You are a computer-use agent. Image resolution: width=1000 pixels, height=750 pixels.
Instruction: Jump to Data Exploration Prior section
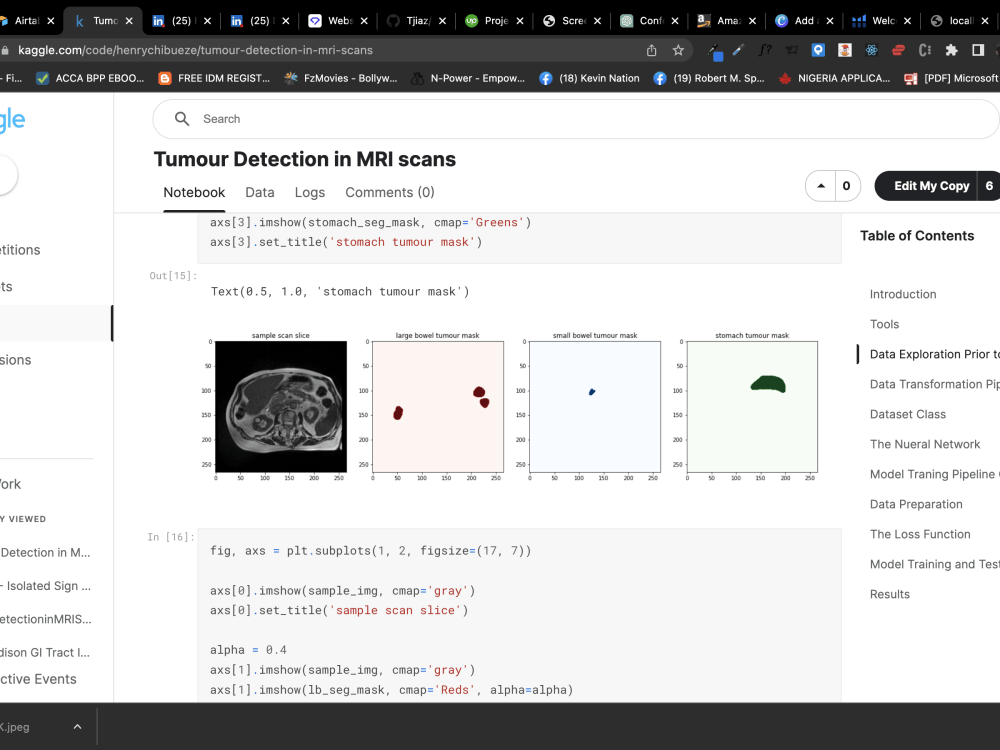(934, 354)
